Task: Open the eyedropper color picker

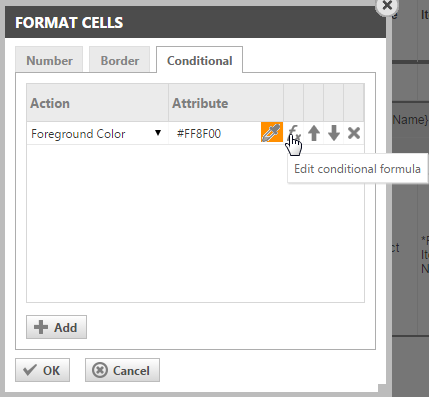Action: (272, 133)
